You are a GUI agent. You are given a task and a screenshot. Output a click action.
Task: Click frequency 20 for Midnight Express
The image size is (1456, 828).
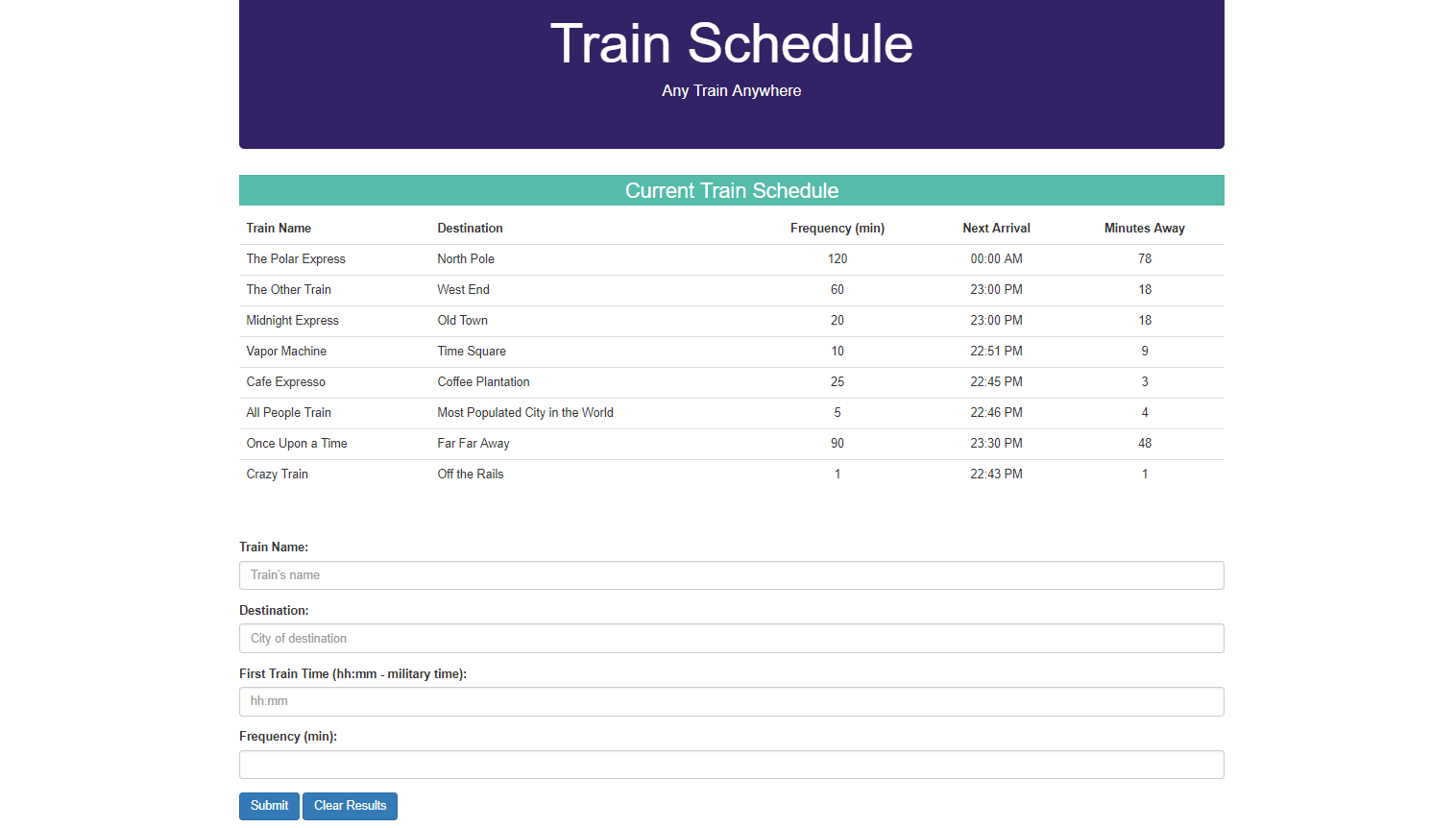tap(837, 321)
